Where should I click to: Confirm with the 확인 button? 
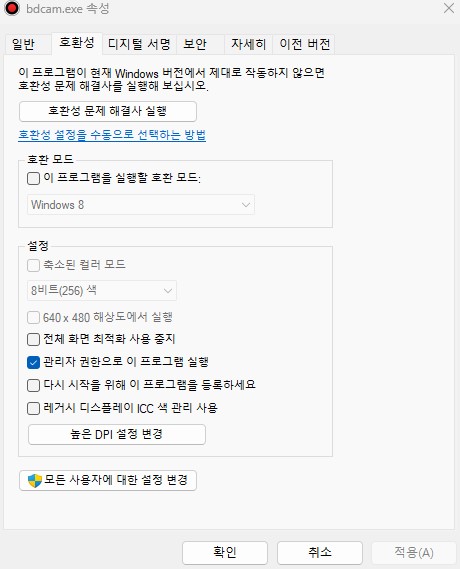point(225,553)
